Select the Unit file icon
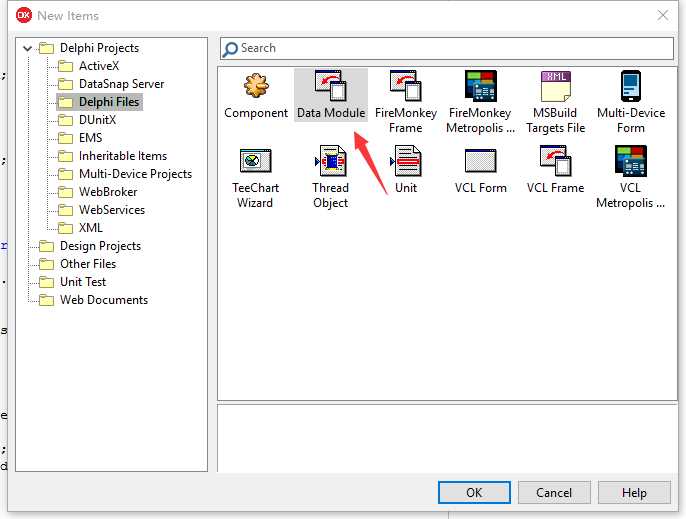The image size is (686, 519). (406, 161)
